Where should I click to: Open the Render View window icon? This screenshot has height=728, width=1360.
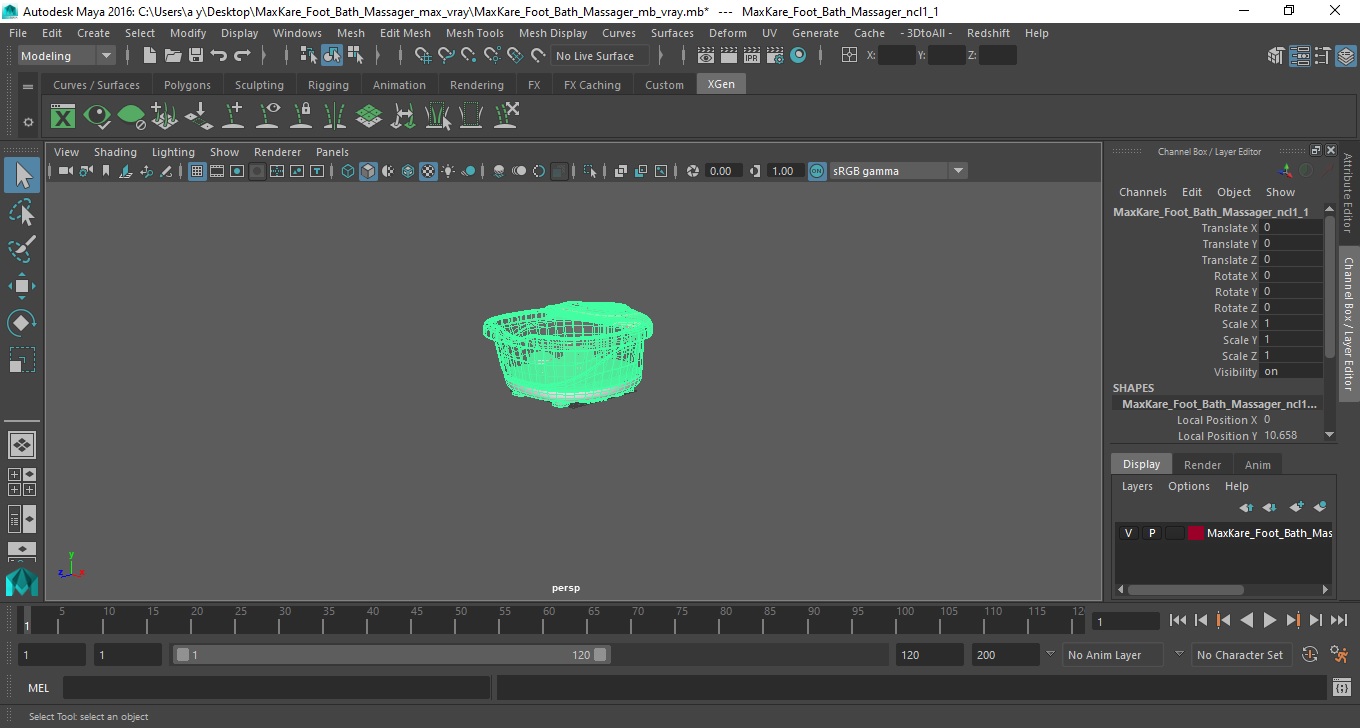point(706,56)
